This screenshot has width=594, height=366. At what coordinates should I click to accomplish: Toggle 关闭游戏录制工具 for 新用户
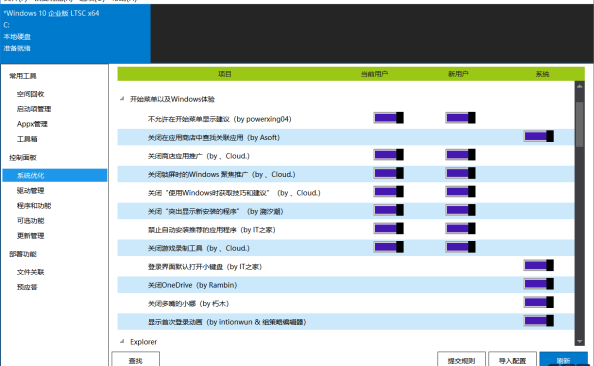pyautogui.click(x=460, y=247)
